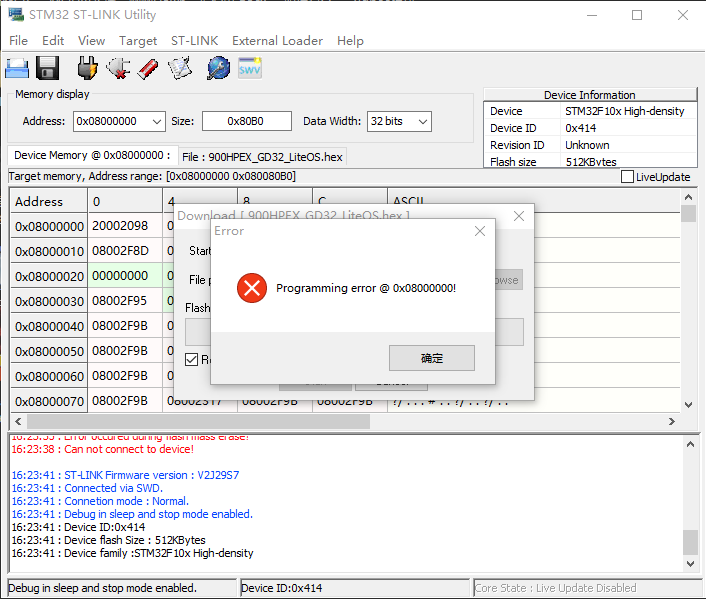
Task: Switch to File 900HPEX_GD32_LiteOS.hex tab
Action: (262, 157)
